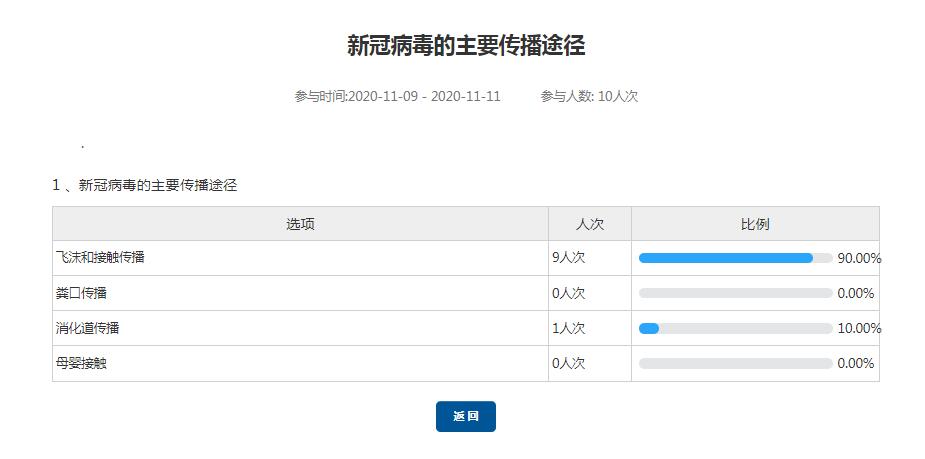This screenshot has width=925, height=459.
Task: Click the 10.00% percentage label
Action: coord(859,328)
